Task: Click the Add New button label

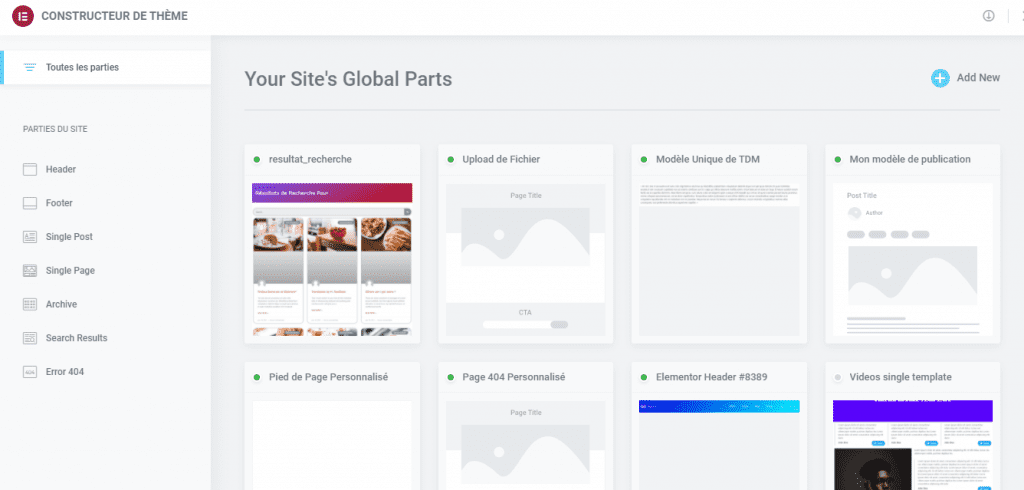Action: coord(978,78)
